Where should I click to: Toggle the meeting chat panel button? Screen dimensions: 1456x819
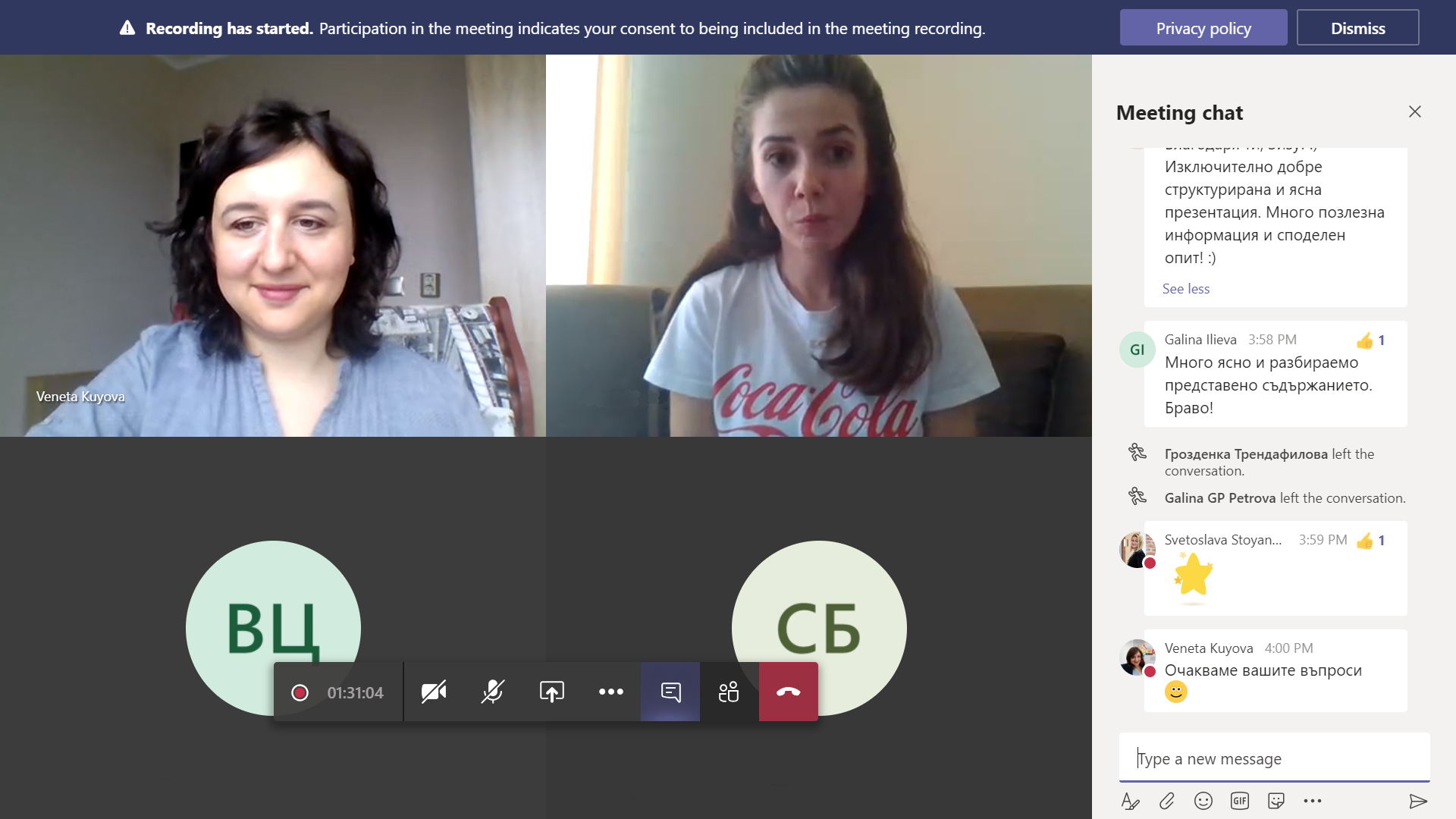[x=670, y=692]
